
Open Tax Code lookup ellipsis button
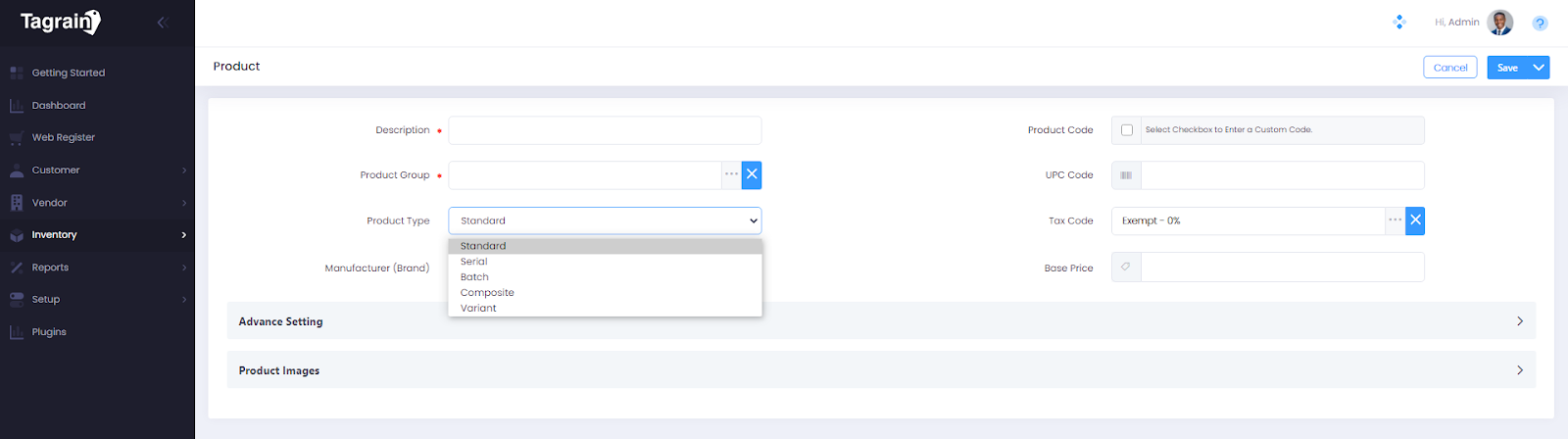[1395, 221]
